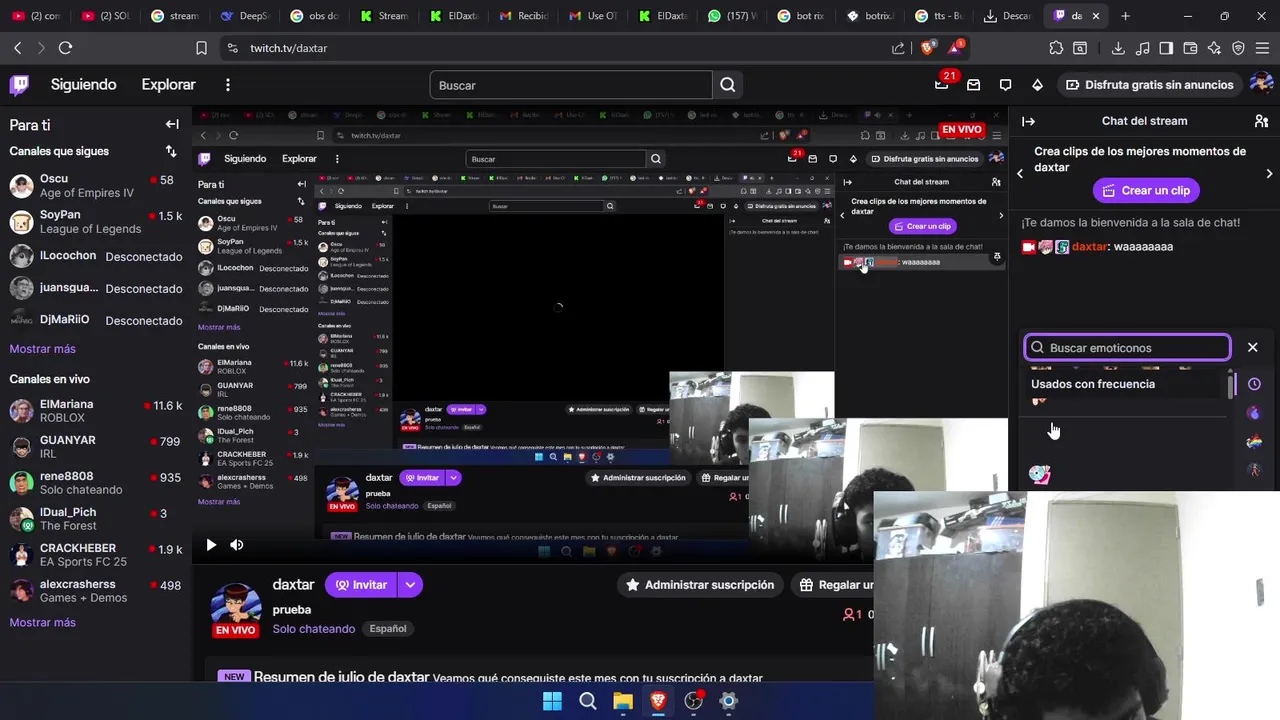Click the Español language tag
1280x720 pixels.
click(388, 629)
